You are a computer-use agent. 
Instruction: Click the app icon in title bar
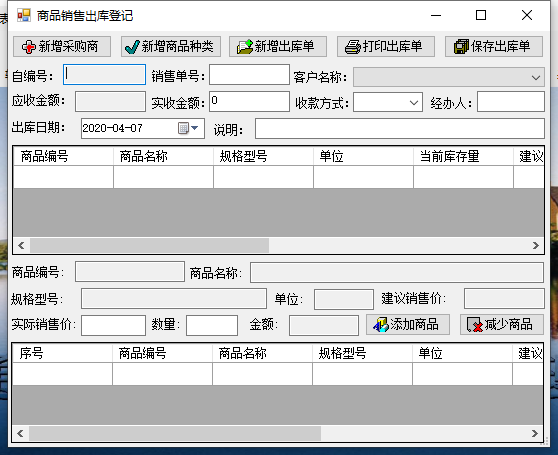pyautogui.click(x=24, y=15)
